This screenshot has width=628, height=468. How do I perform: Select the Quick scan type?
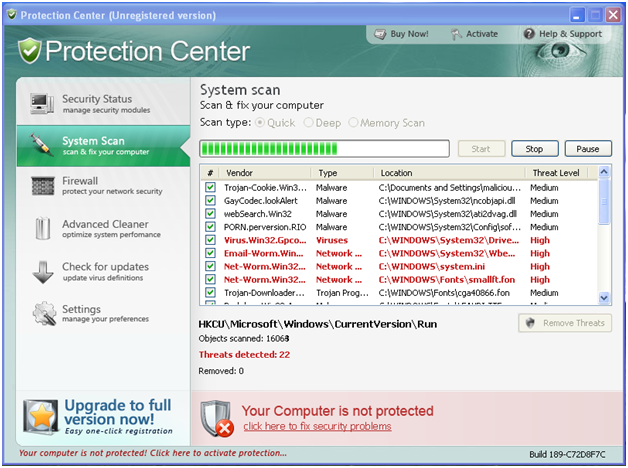[x=260, y=123]
